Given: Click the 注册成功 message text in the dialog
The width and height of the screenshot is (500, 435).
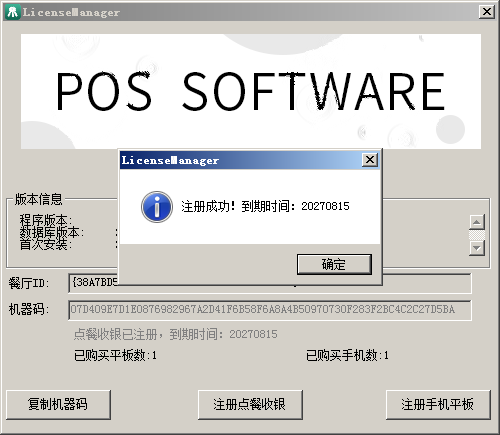Looking at the screenshot, I should (x=265, y=206).
